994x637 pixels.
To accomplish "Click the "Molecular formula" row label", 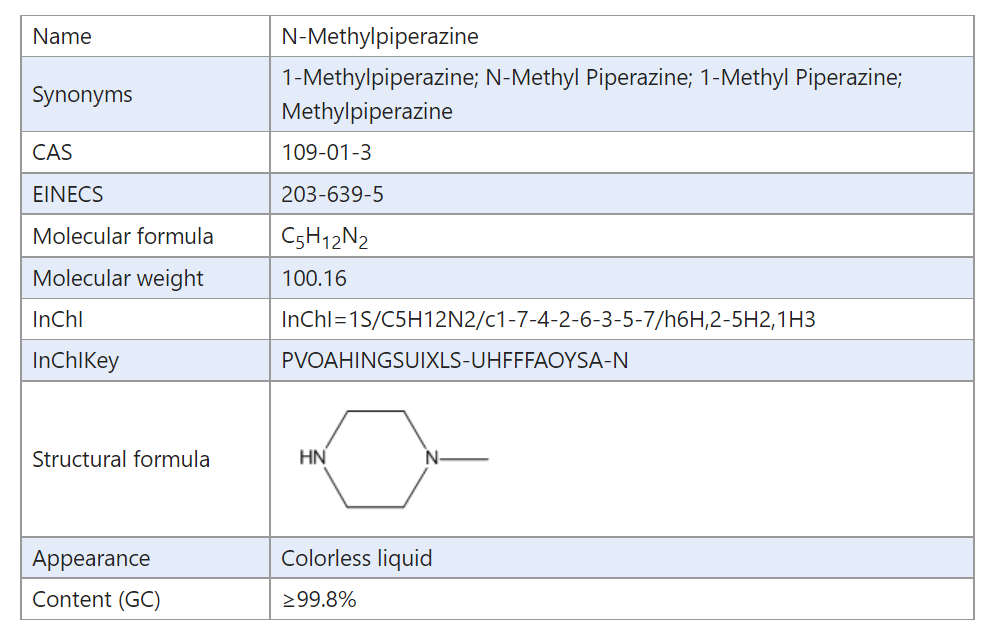I will coord(123,237).
